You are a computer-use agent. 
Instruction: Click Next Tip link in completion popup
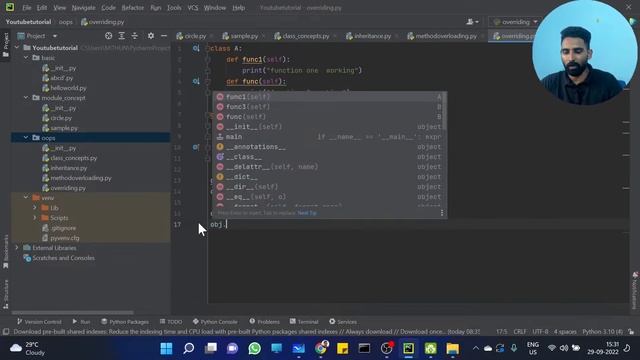[x=307, y=213]
